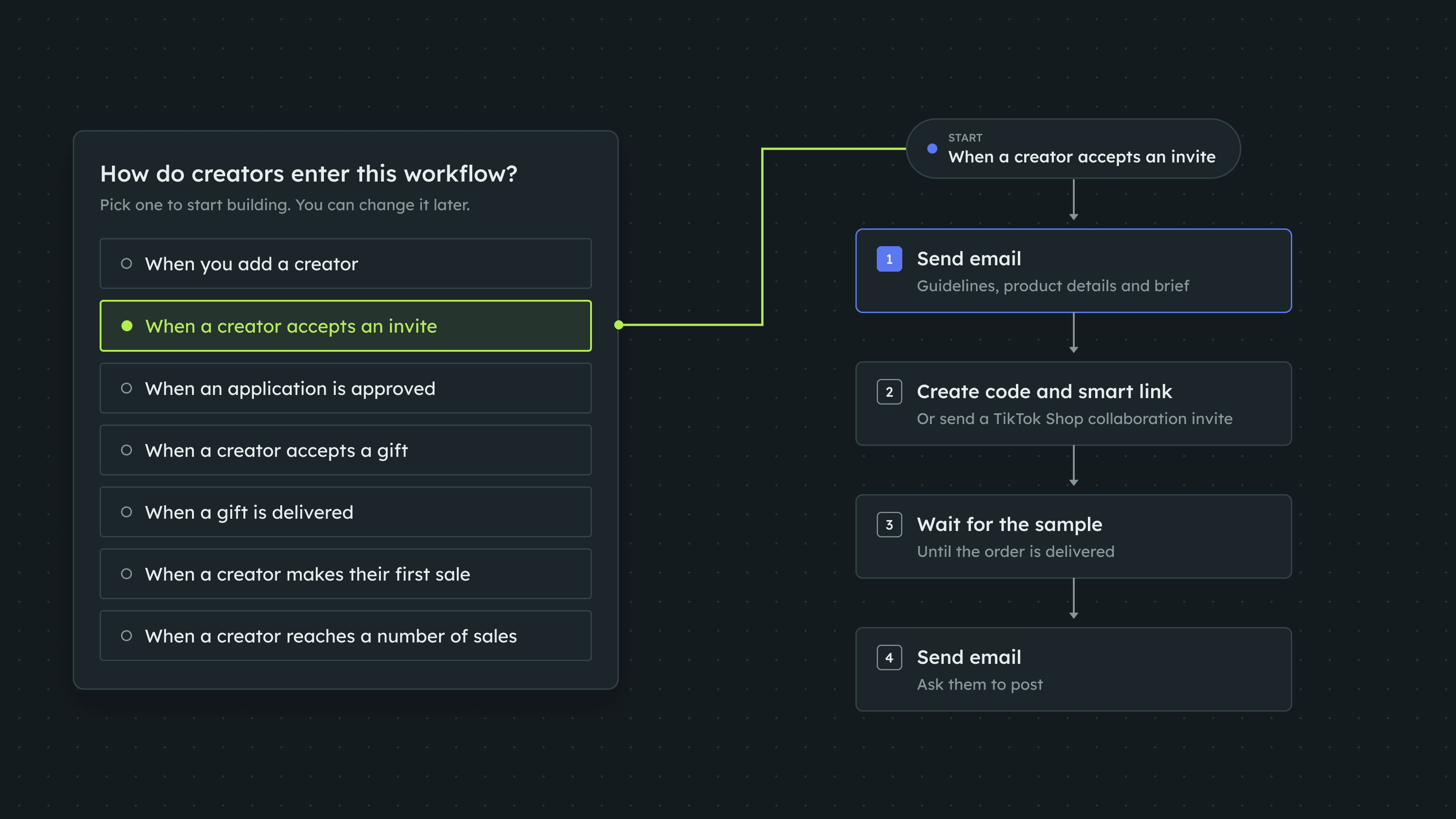Image resolution: width=1456 pixels, height=819 pixels.
Task: Click the 'START' caption in the trigger node
Action: (965, 138)
